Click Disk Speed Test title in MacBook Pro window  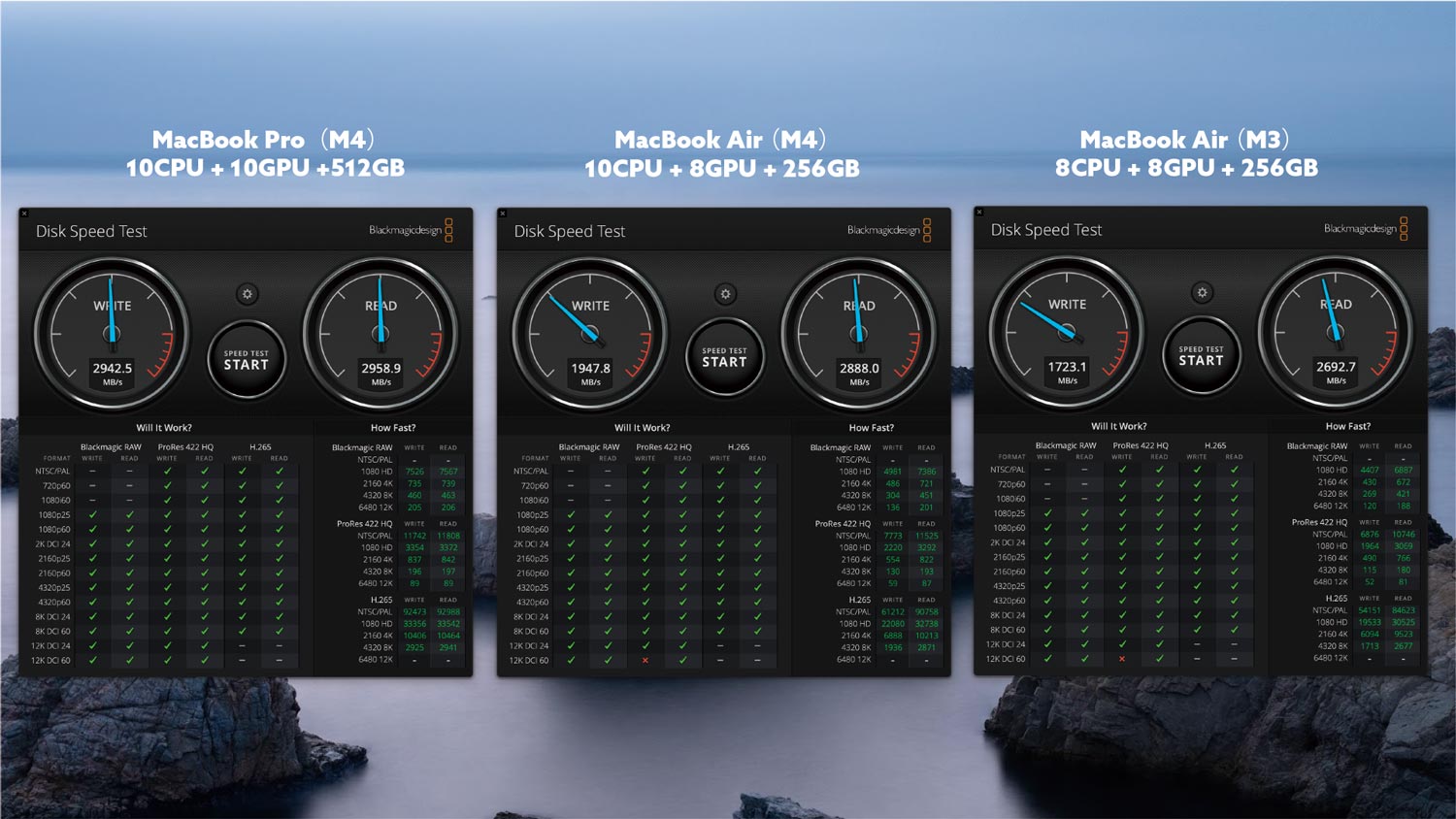[x=91, y=231]
